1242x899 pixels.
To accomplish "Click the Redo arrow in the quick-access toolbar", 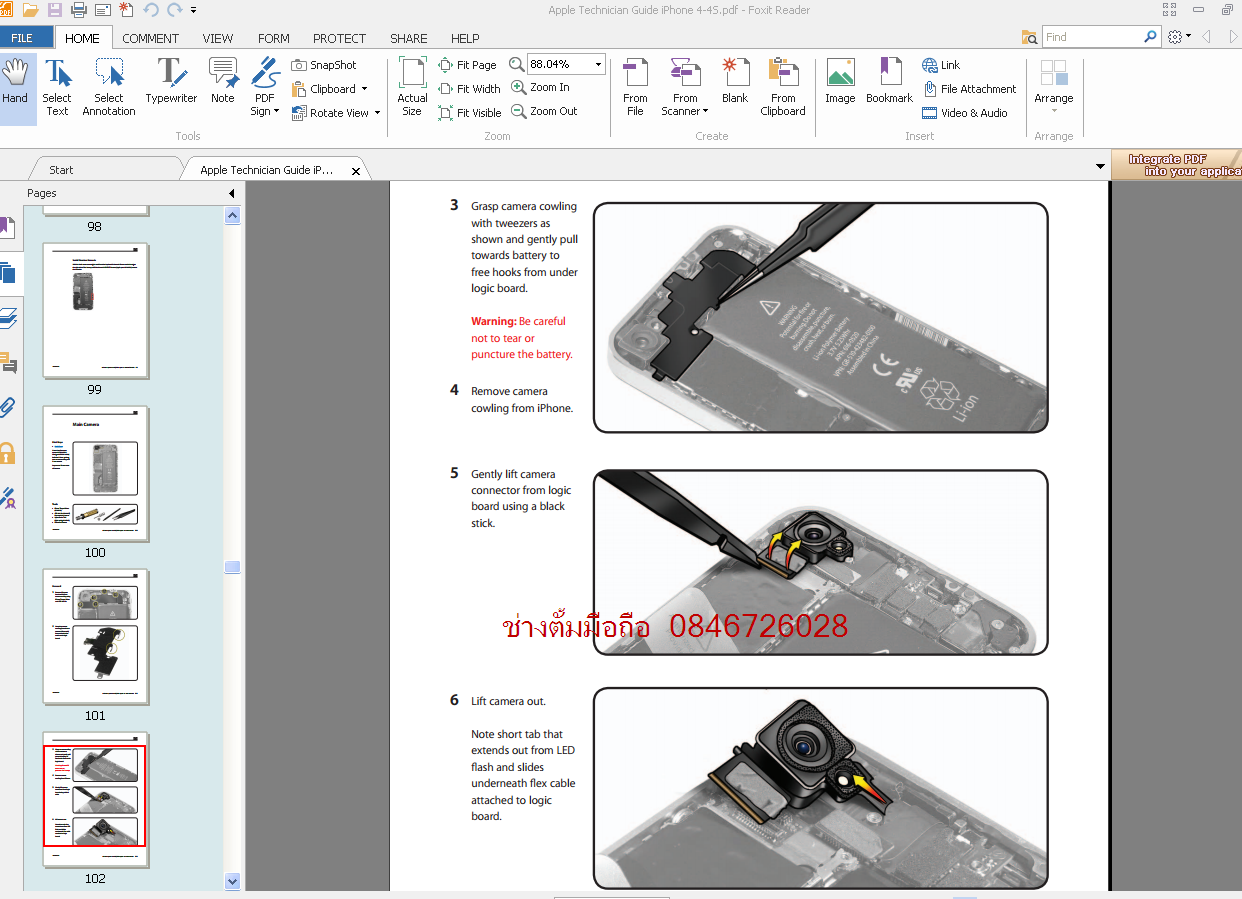I will click(175, 10).
